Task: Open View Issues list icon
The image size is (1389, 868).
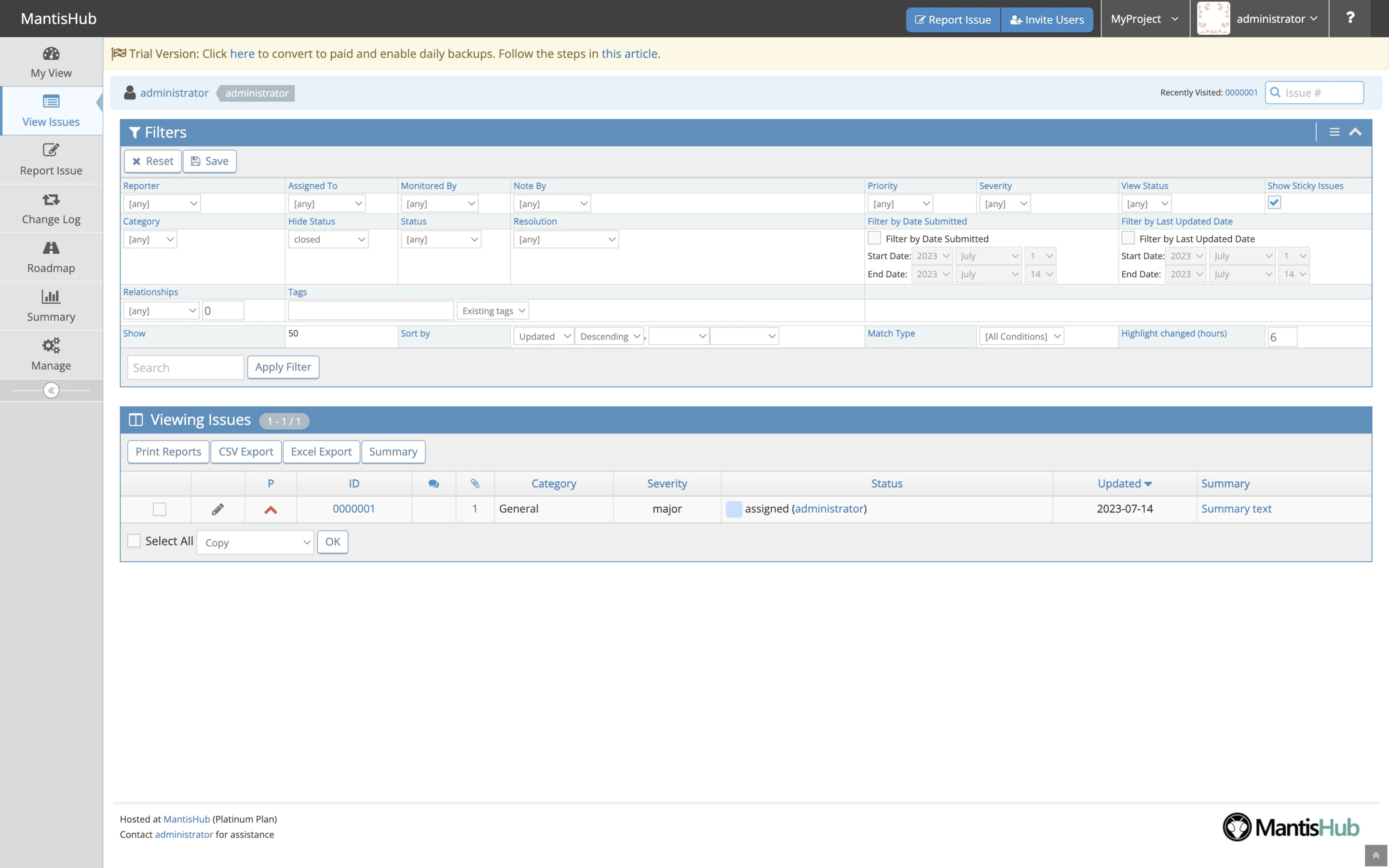Action: (x=51, y=102)
